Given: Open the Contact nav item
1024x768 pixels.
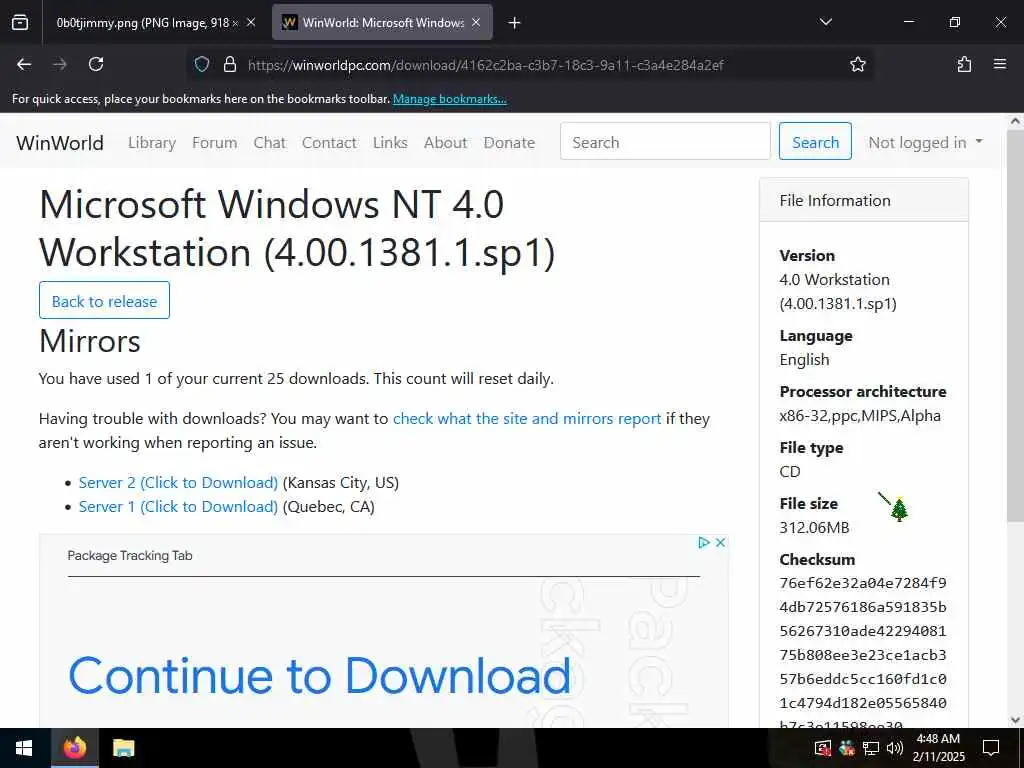Looking at the screenshot, I should (x=329, y=142).
